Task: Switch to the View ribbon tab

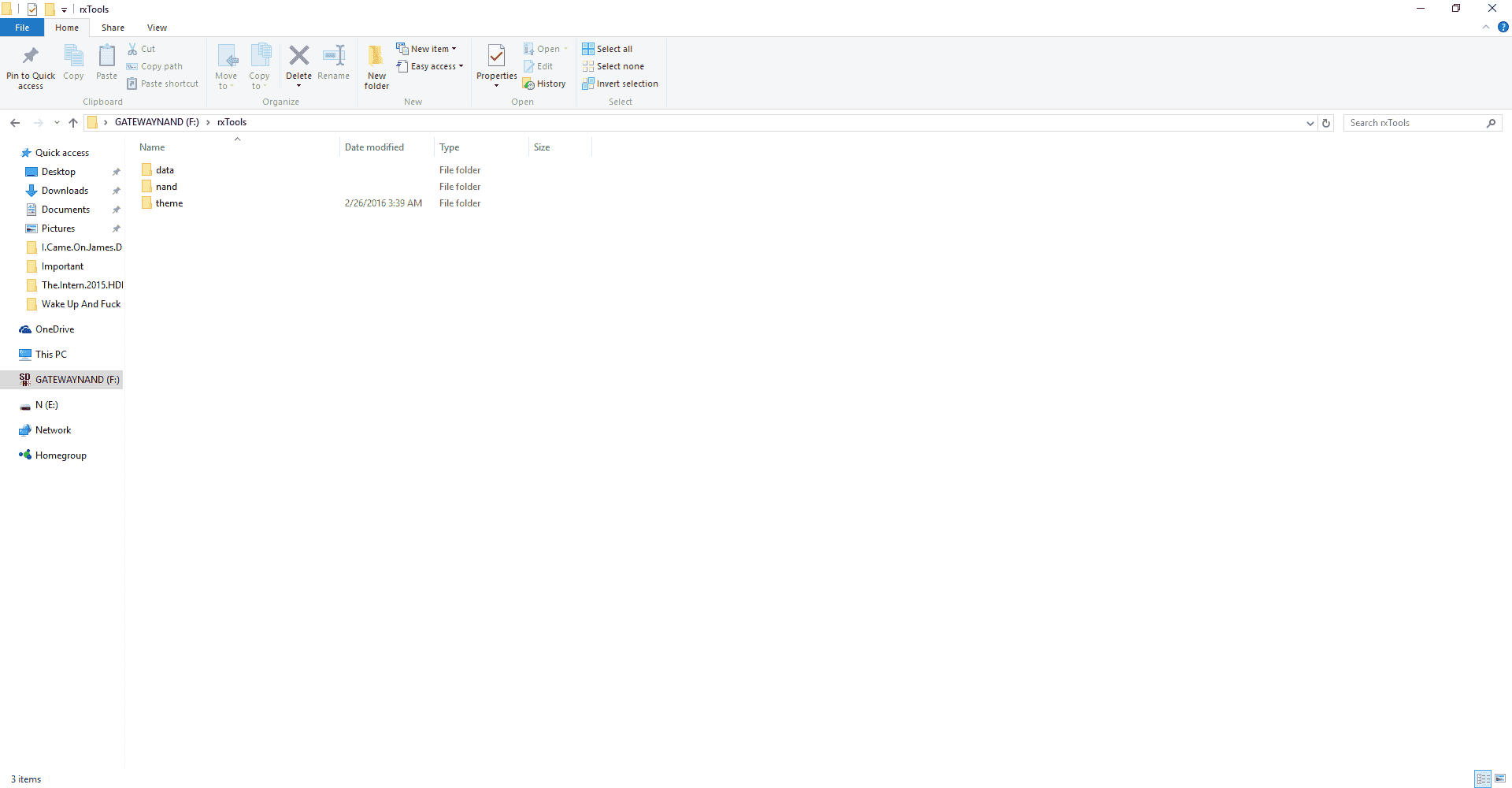Action: (157, 28)
